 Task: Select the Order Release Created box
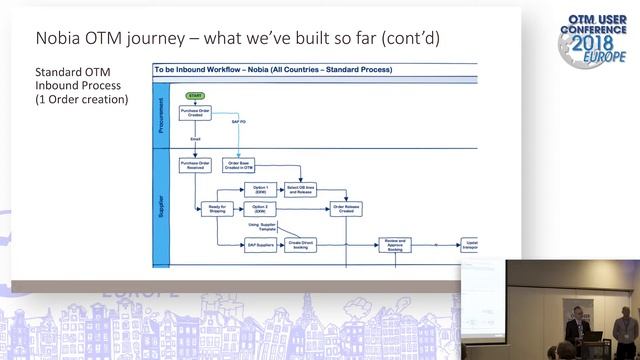coord(346,209)
